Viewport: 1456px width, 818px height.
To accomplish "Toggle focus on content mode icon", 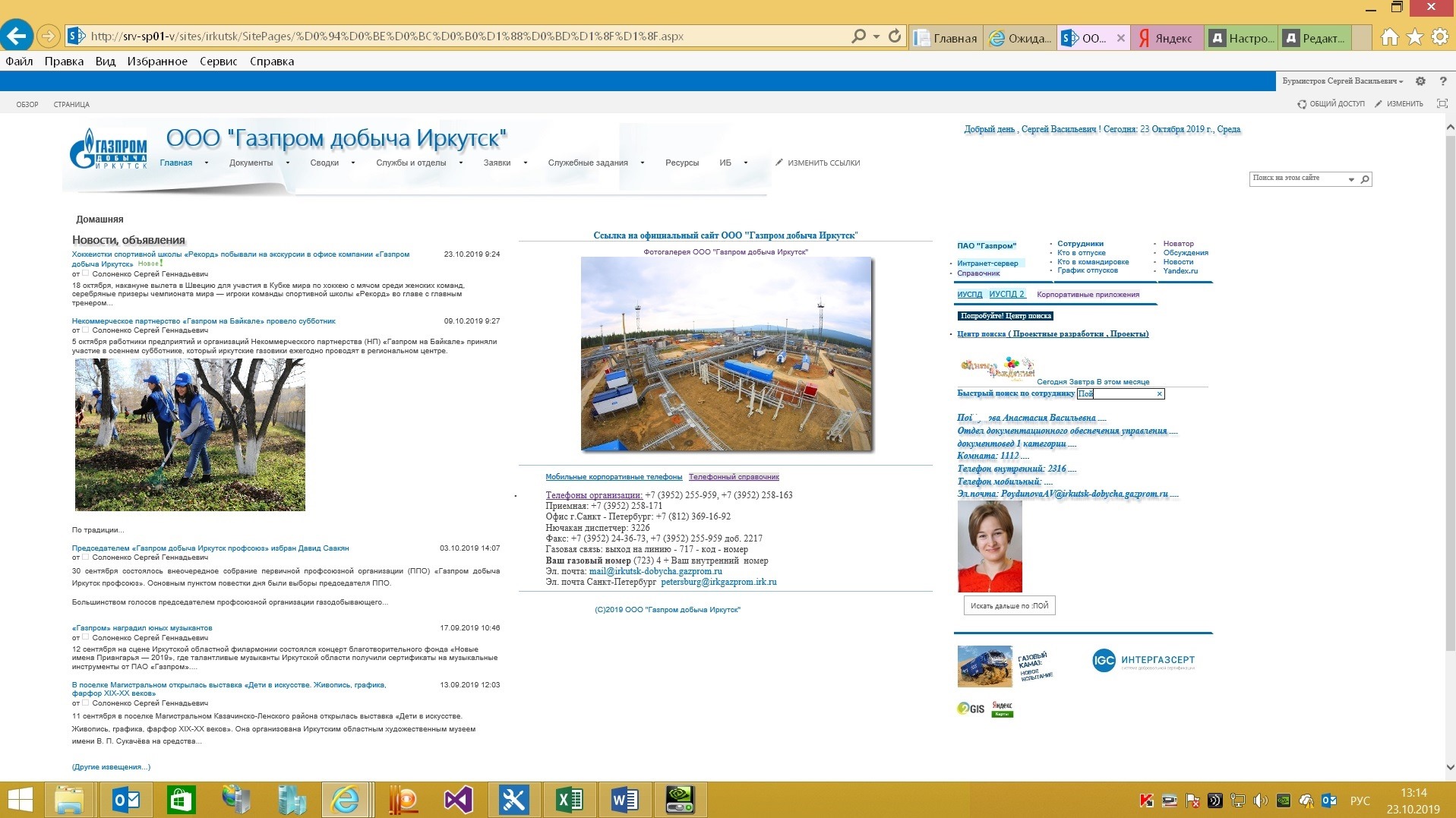I will 1442,104.
